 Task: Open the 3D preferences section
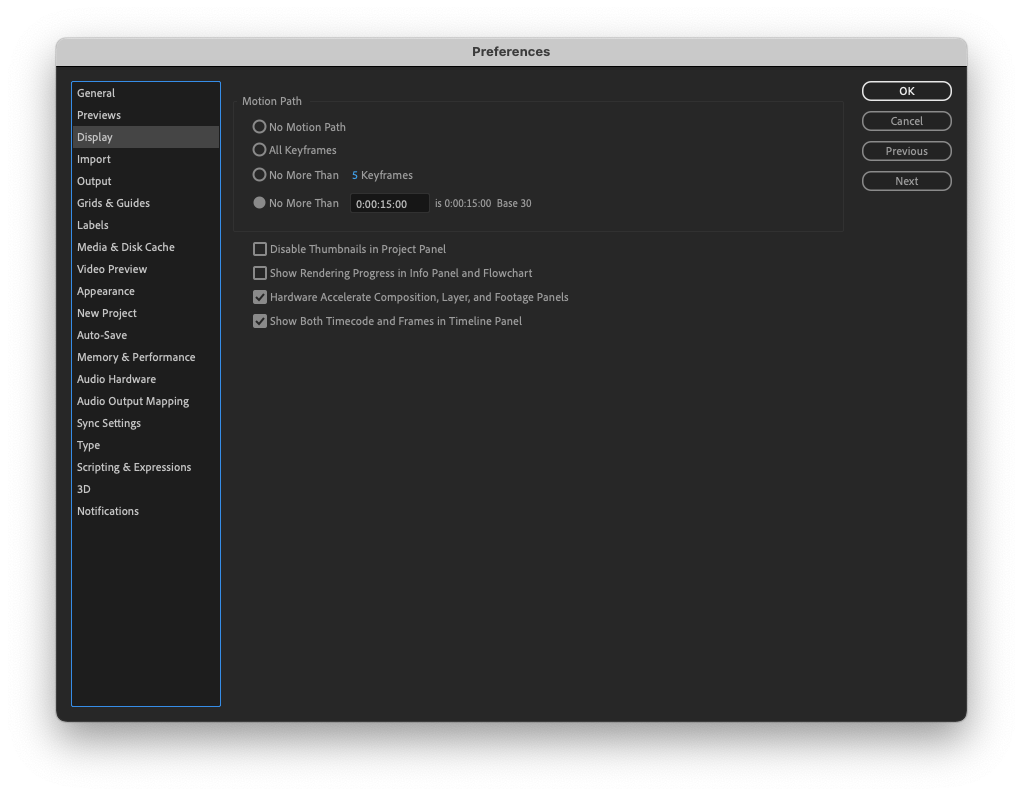(x=83, y=488)
